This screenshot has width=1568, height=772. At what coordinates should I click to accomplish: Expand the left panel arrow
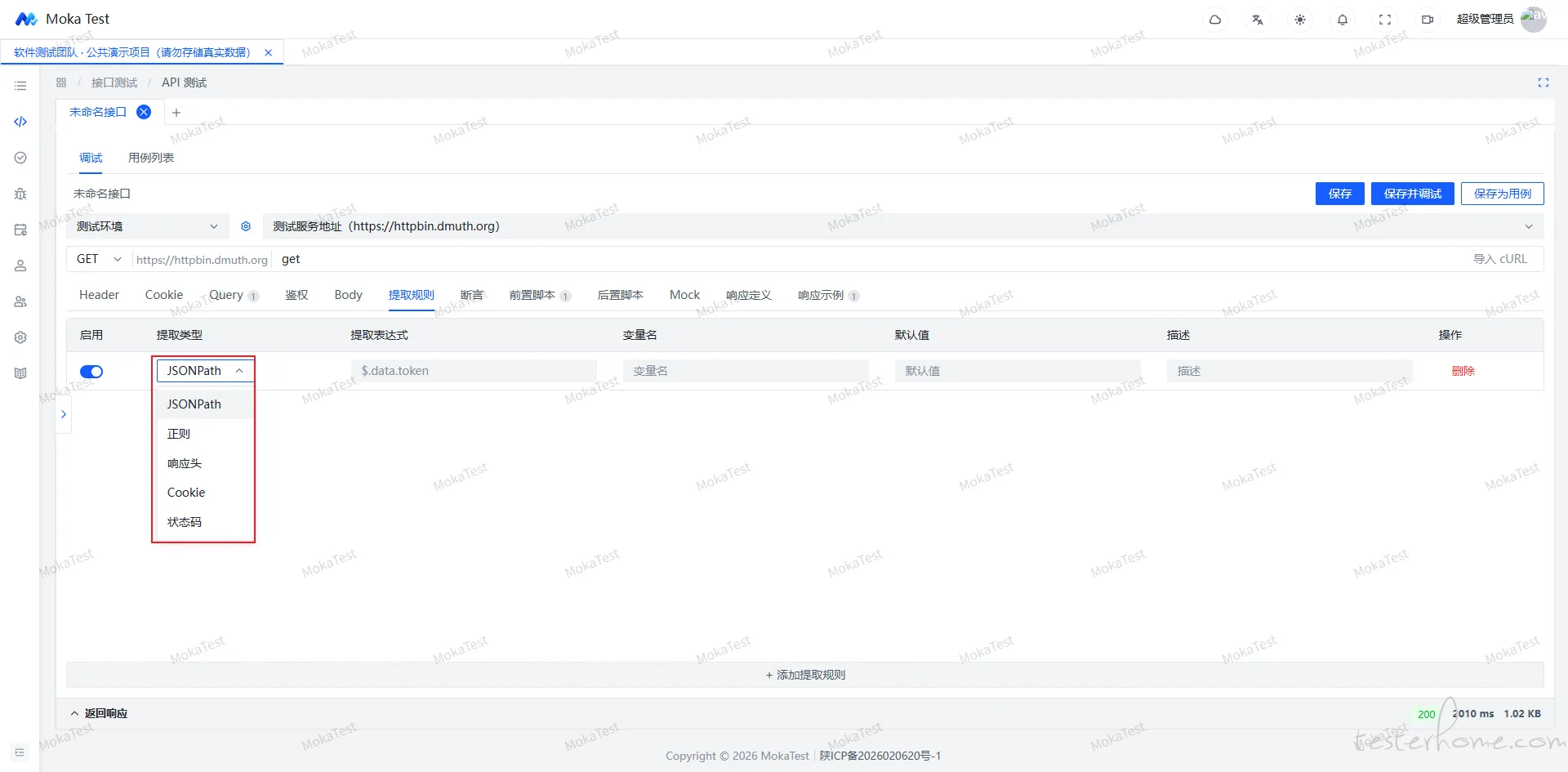pos(64,414)
